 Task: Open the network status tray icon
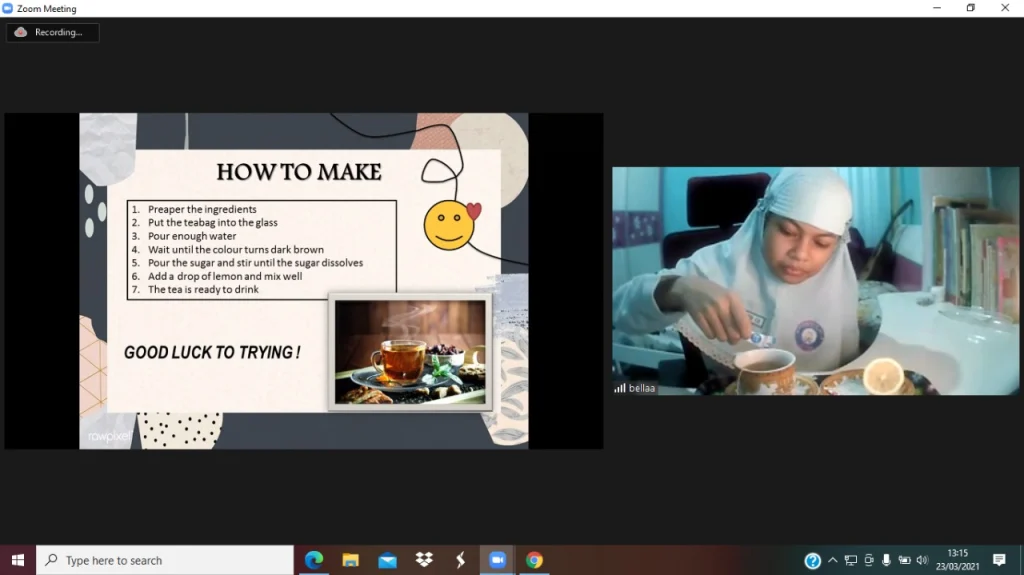[850, 560]
